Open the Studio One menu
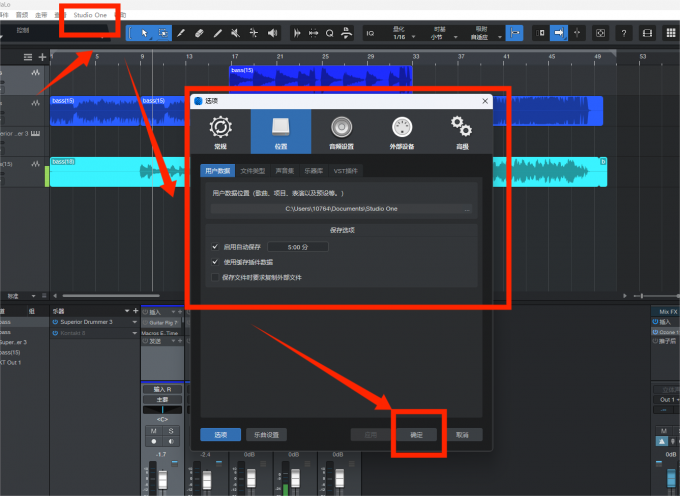Viewport: 680px width, 496px height. click(90, 15)
